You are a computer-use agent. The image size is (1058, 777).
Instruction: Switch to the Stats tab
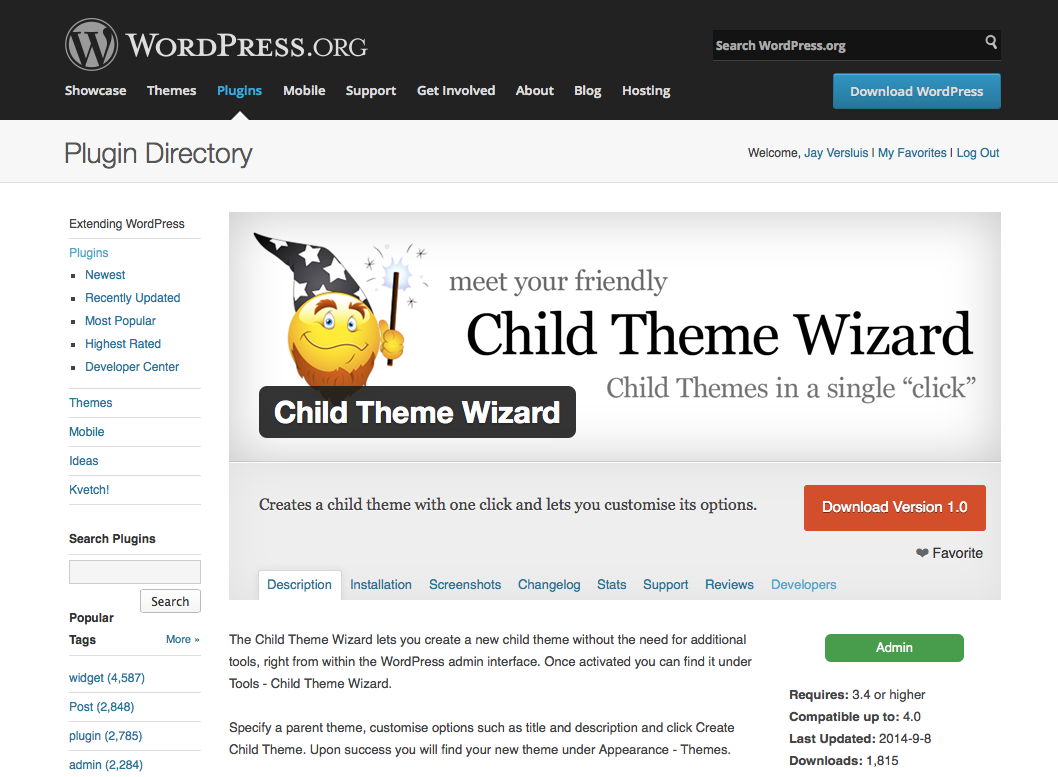611,585
